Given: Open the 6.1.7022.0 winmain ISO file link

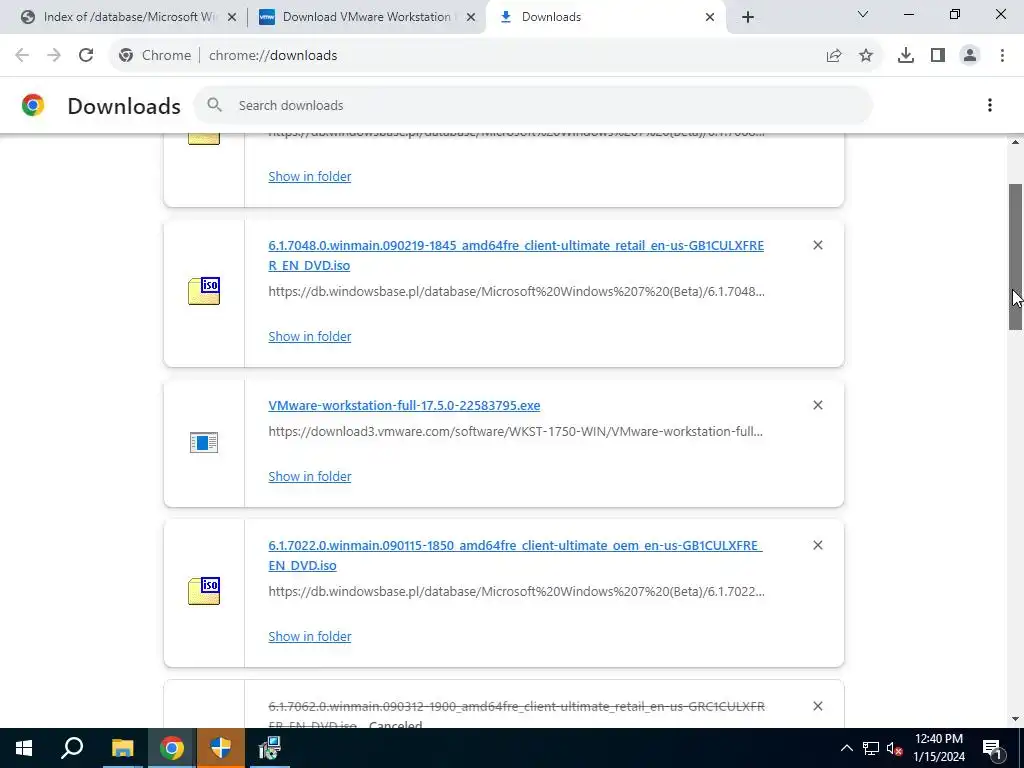Looking at the screenshot, I should 515,555.
